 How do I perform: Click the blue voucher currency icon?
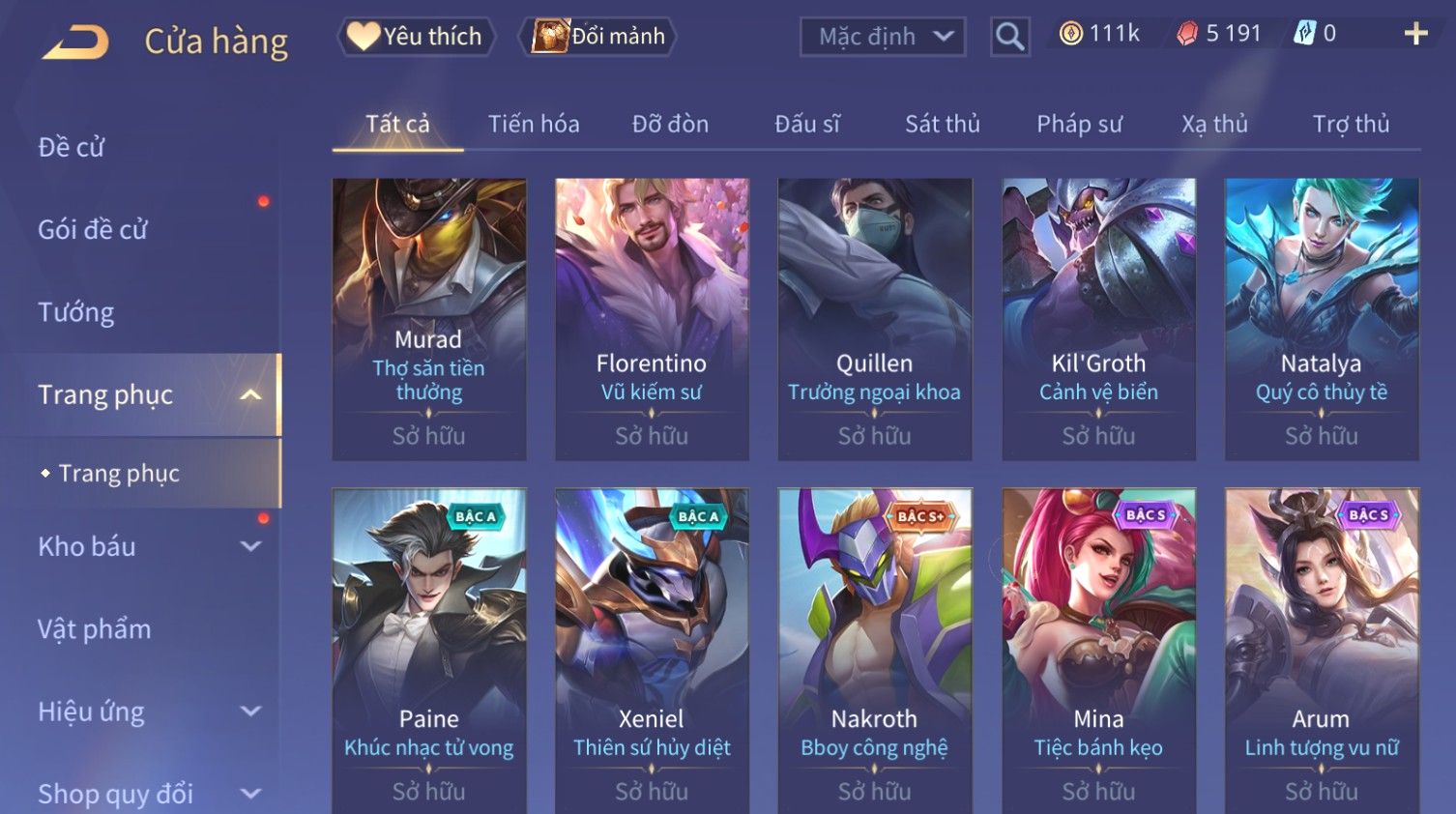tap(1304, 34)
